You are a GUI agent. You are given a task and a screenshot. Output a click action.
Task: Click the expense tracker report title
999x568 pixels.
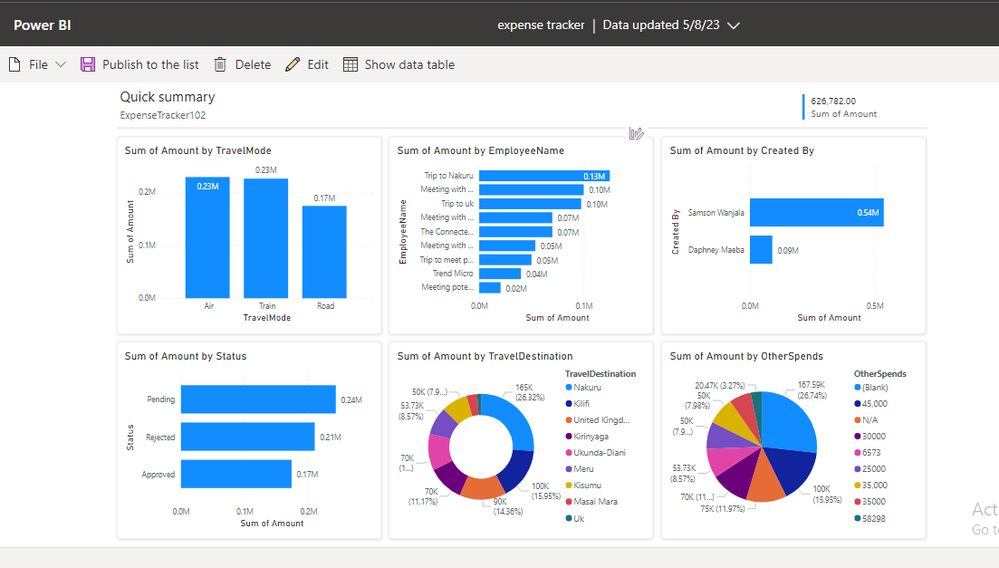point(541,25)
